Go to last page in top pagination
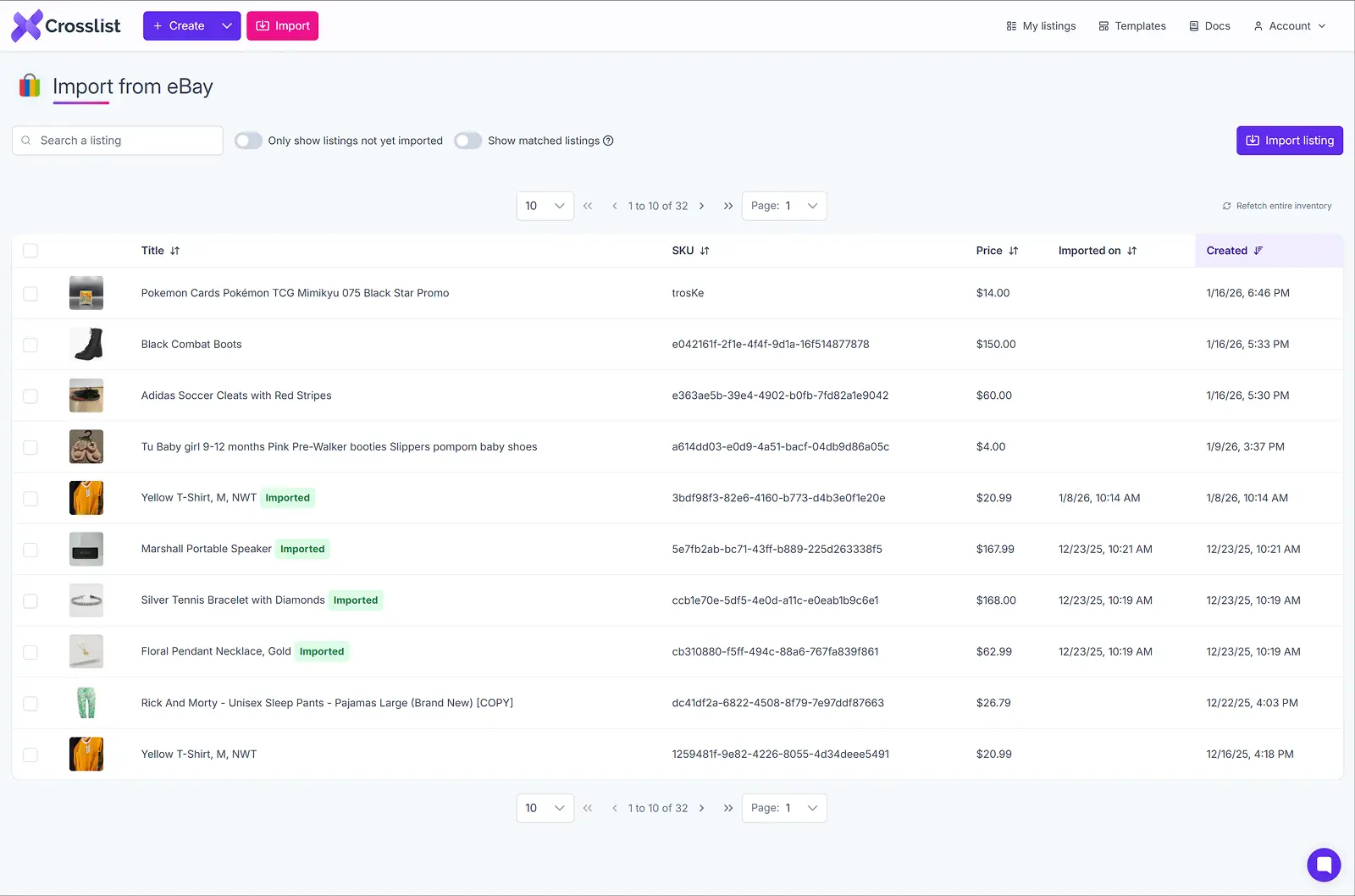 727,206
